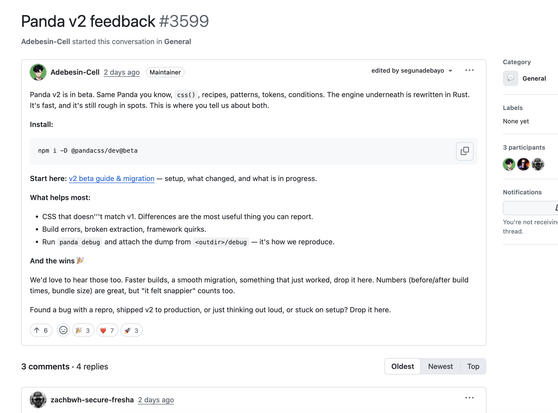Click the notifications subscribe button

click(x=530, y=208)
